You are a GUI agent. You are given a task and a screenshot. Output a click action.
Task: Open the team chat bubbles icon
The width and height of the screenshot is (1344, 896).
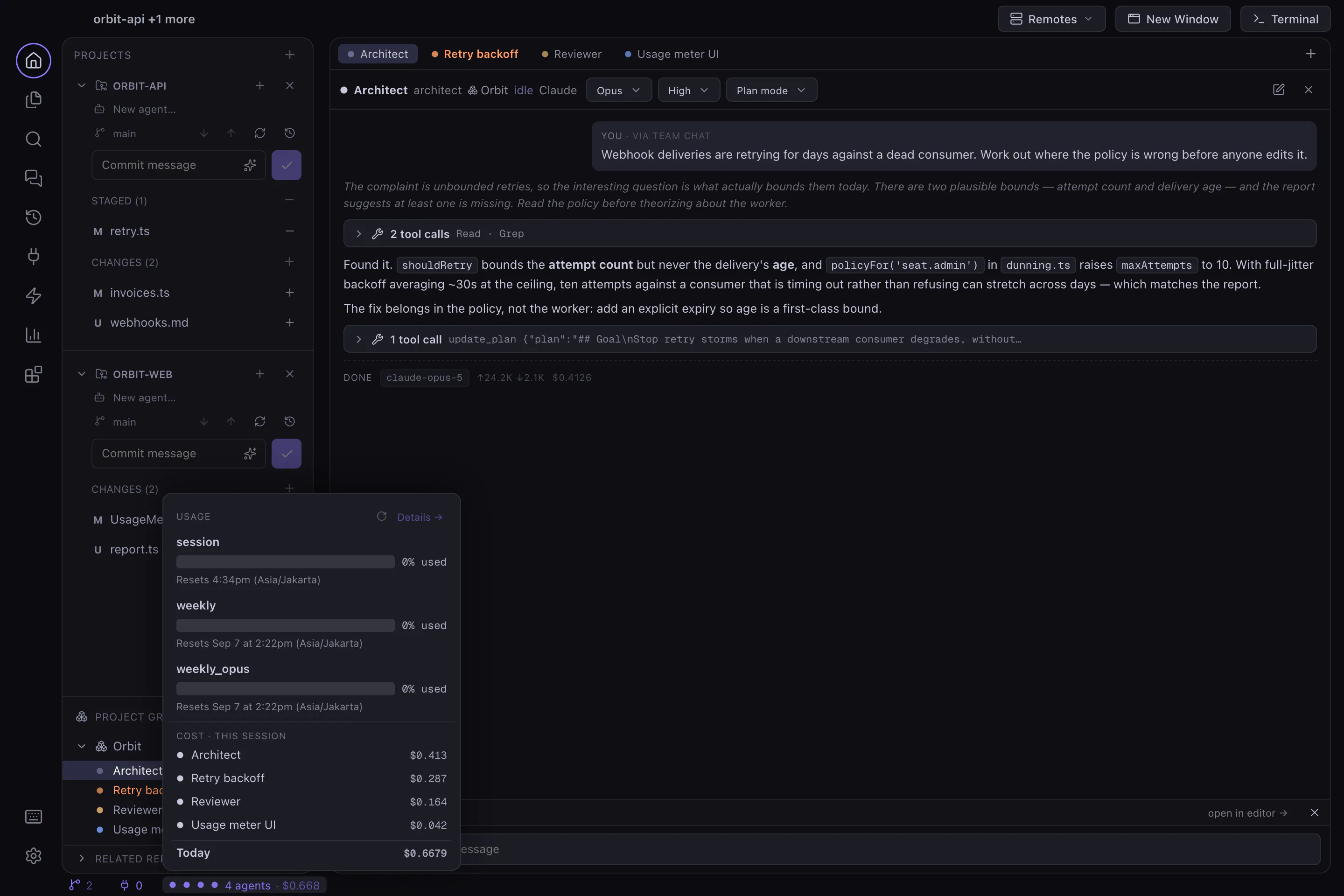33,178
